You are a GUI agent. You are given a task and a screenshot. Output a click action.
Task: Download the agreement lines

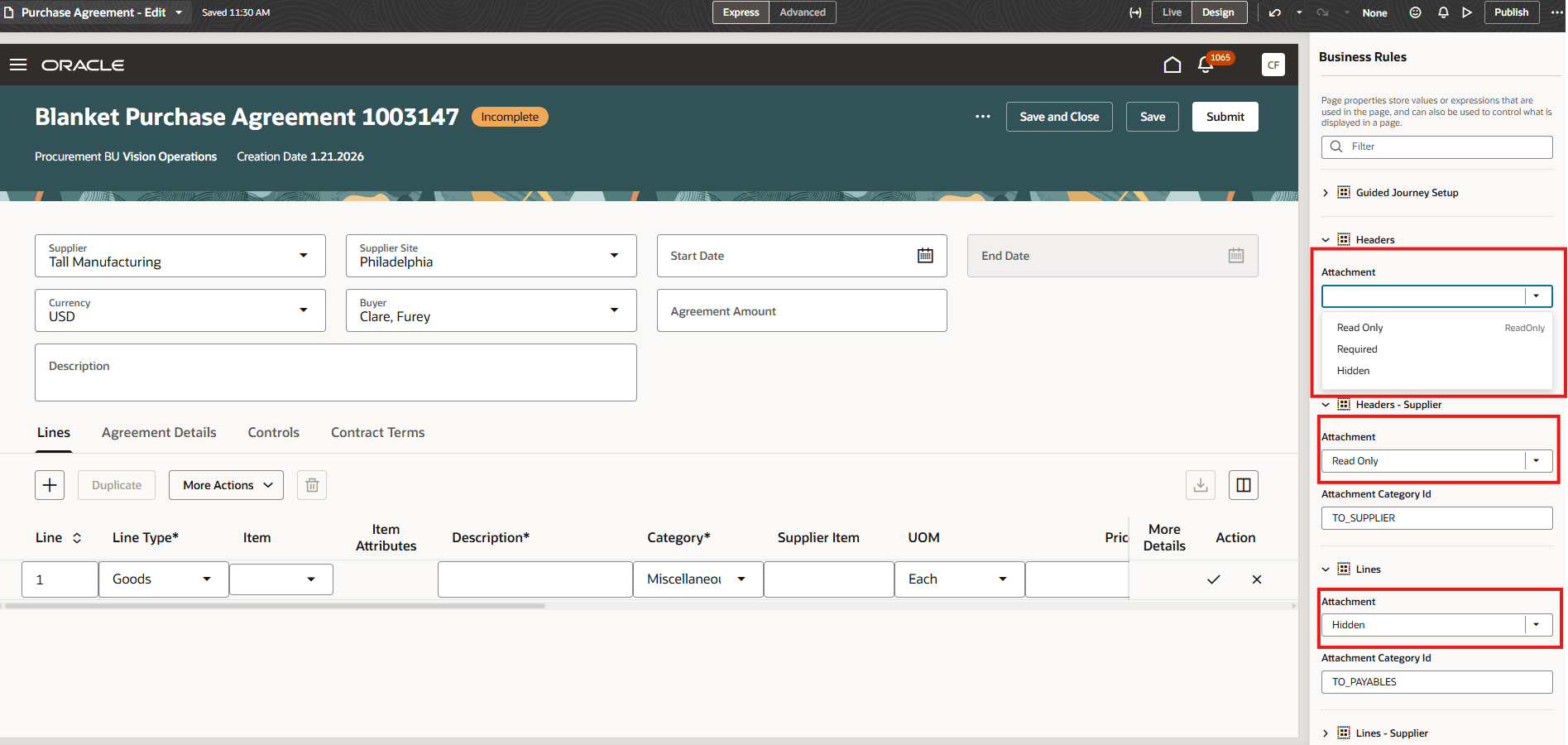pos(1201,485)
